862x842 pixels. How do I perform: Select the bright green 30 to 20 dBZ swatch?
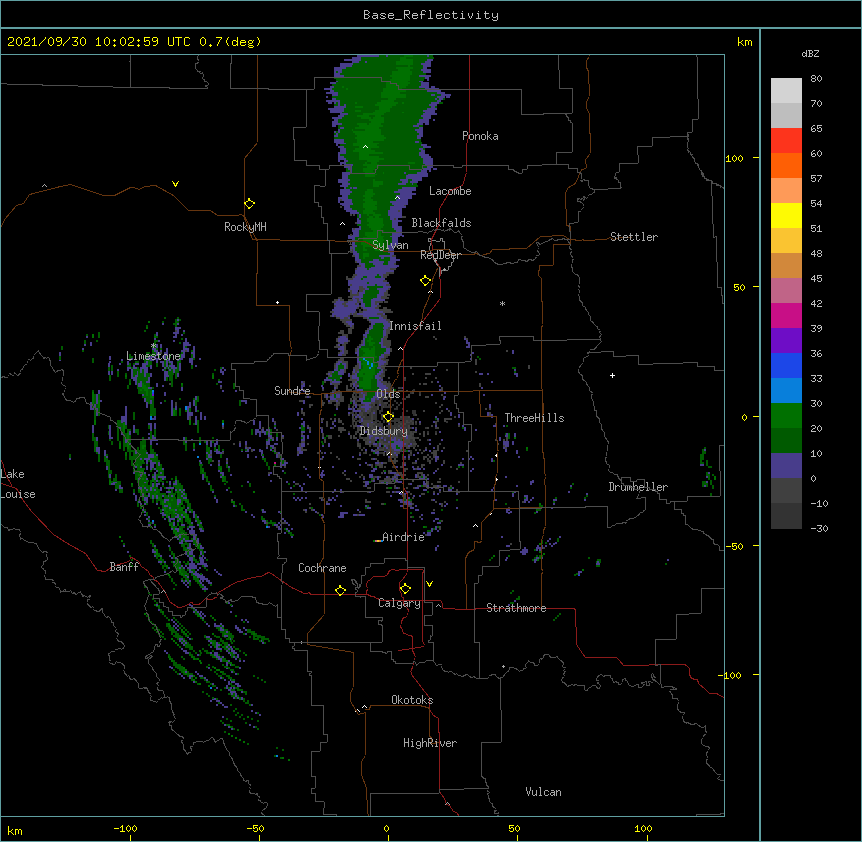click(786, 416)
